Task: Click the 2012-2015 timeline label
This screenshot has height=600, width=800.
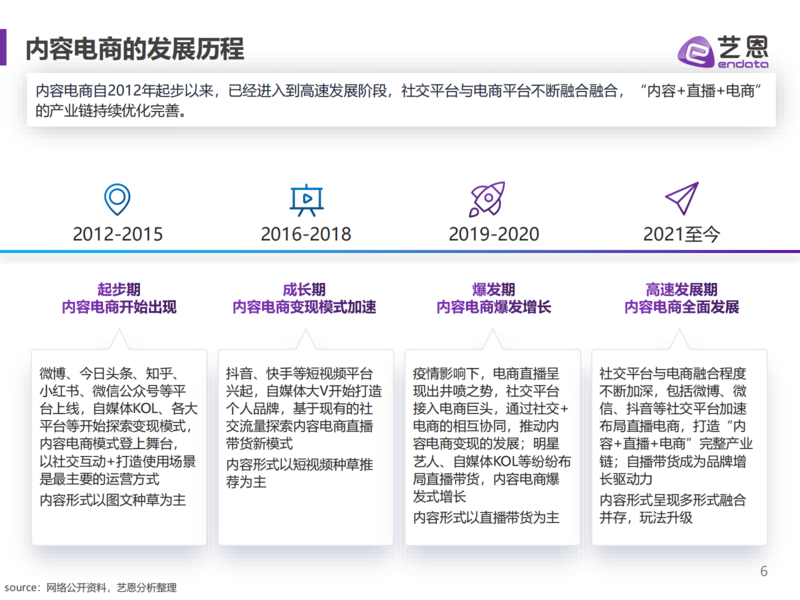Action: [x=117, y=234]
